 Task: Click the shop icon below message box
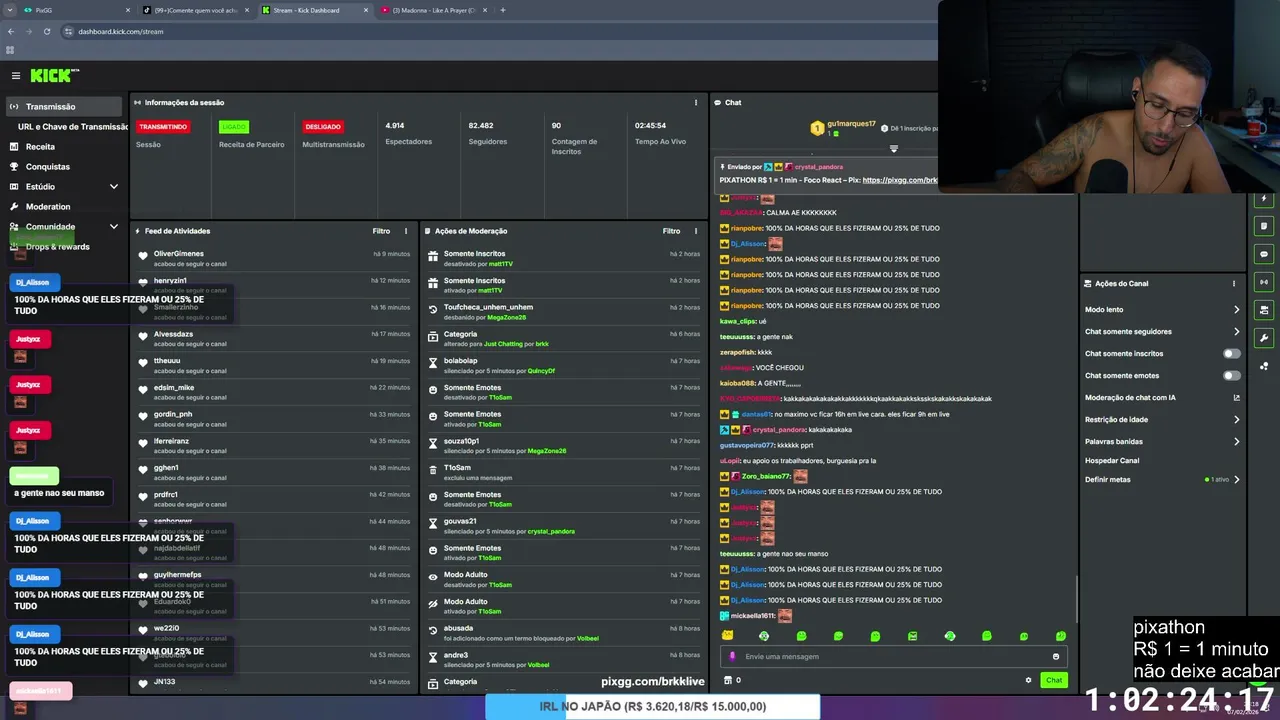click(727, 680)
